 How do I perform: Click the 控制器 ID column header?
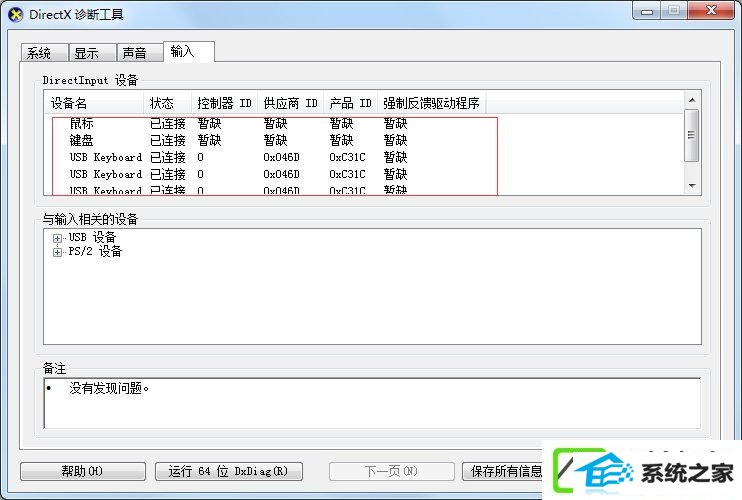225,103
